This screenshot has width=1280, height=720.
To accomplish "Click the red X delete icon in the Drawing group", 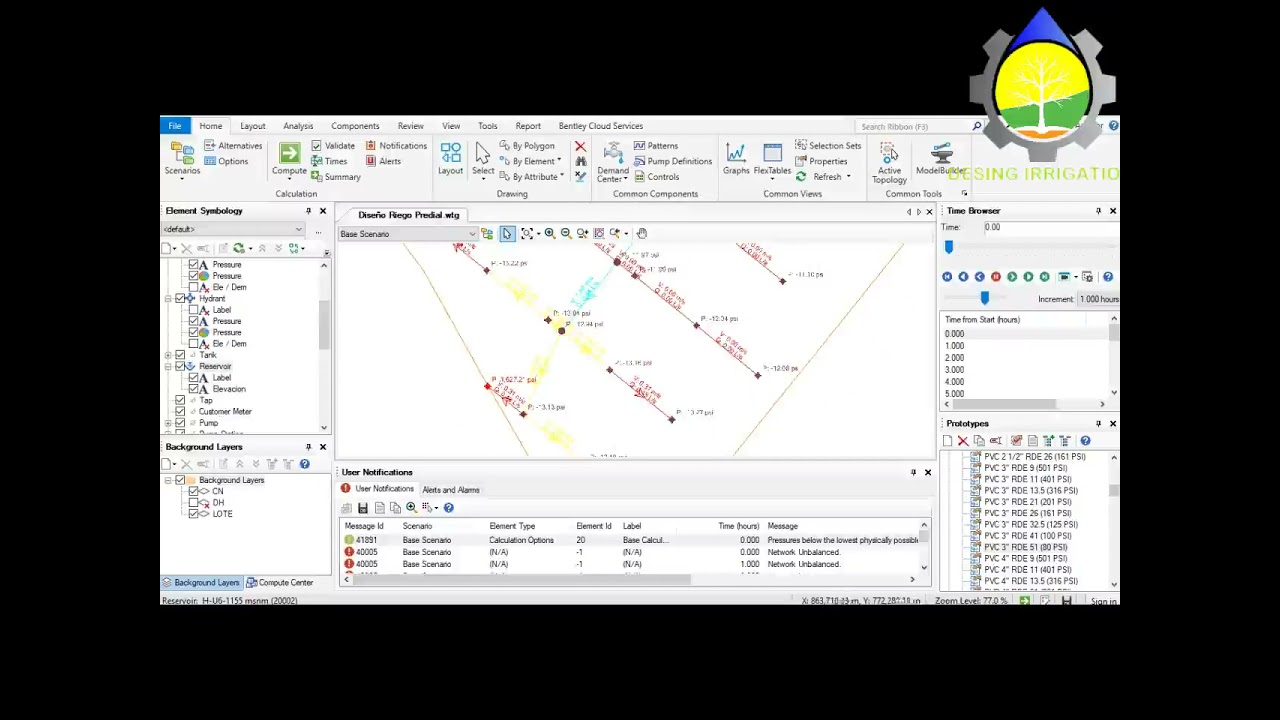I will click(x=580, y=146).
